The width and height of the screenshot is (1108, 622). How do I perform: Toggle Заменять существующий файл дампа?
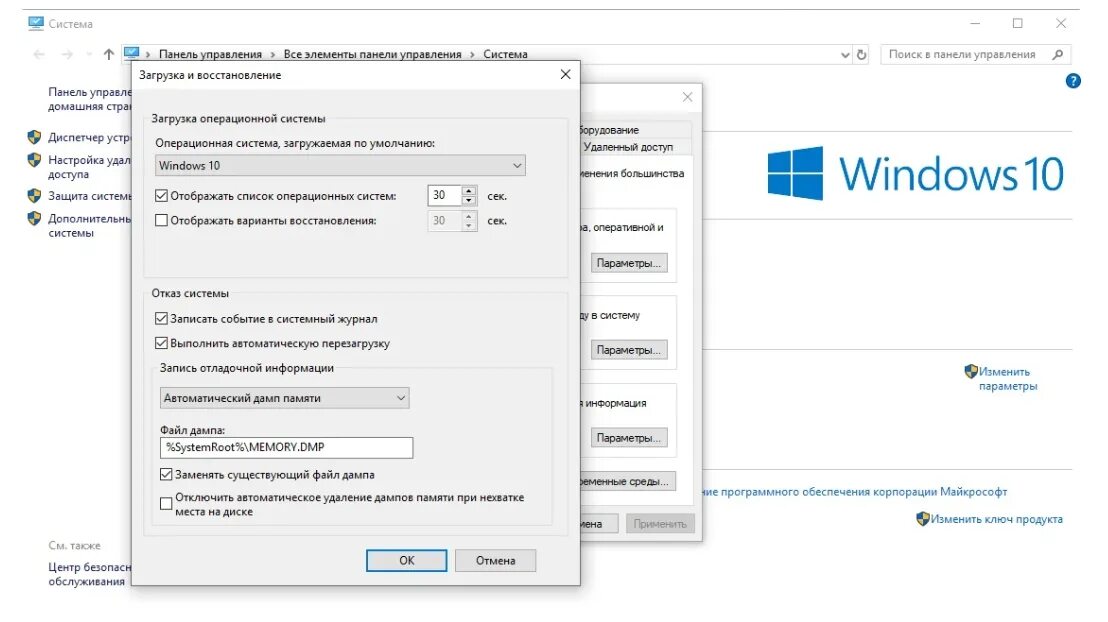[x=166, y=474]
